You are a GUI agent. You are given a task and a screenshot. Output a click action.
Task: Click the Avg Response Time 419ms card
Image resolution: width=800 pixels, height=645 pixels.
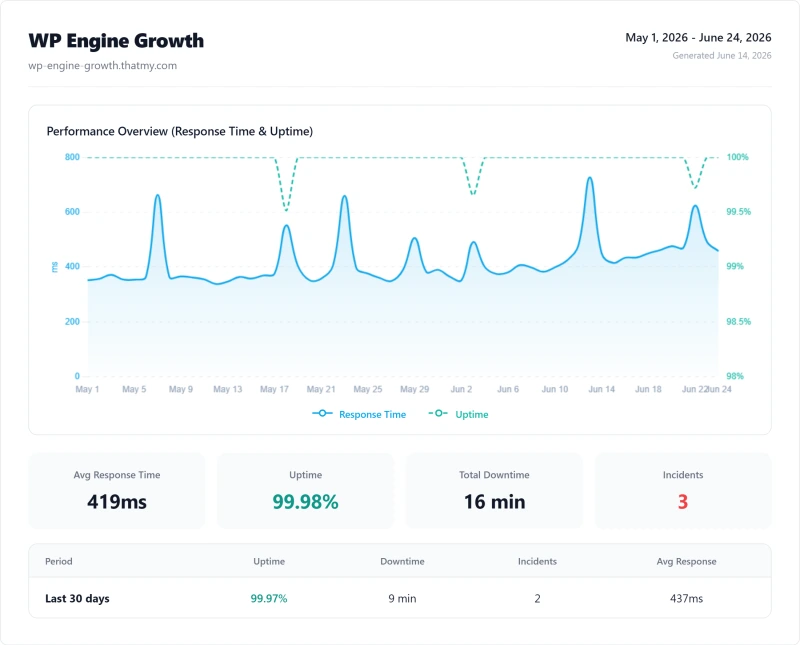pos(117,491)
